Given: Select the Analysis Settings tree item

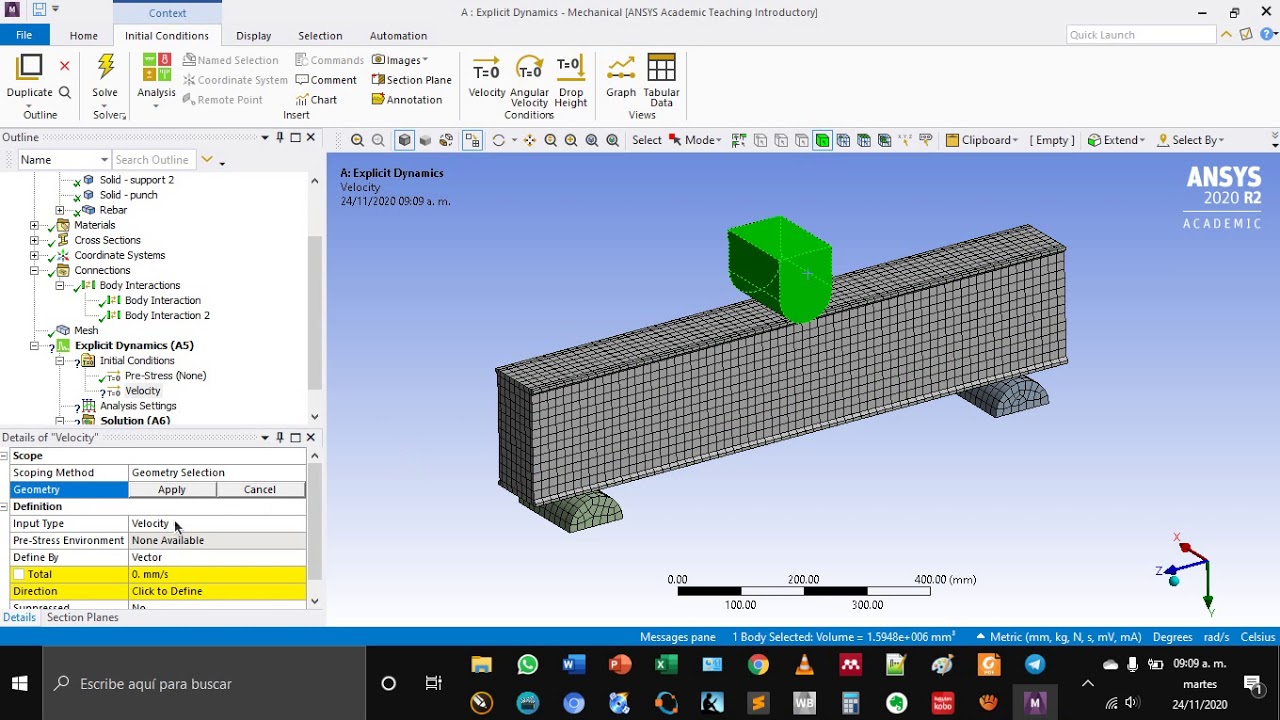Looking at the screenshot, I should pyautogui.click(x=138, y=406).
